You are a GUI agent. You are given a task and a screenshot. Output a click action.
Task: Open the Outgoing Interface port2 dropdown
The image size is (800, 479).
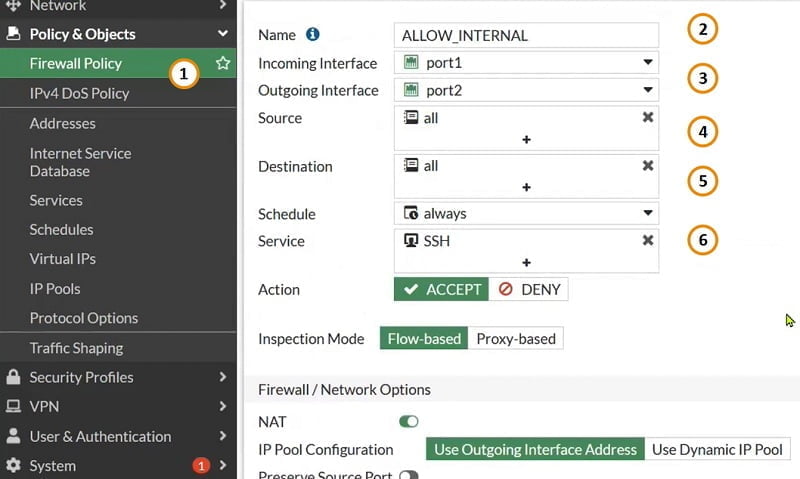point(526,90)
